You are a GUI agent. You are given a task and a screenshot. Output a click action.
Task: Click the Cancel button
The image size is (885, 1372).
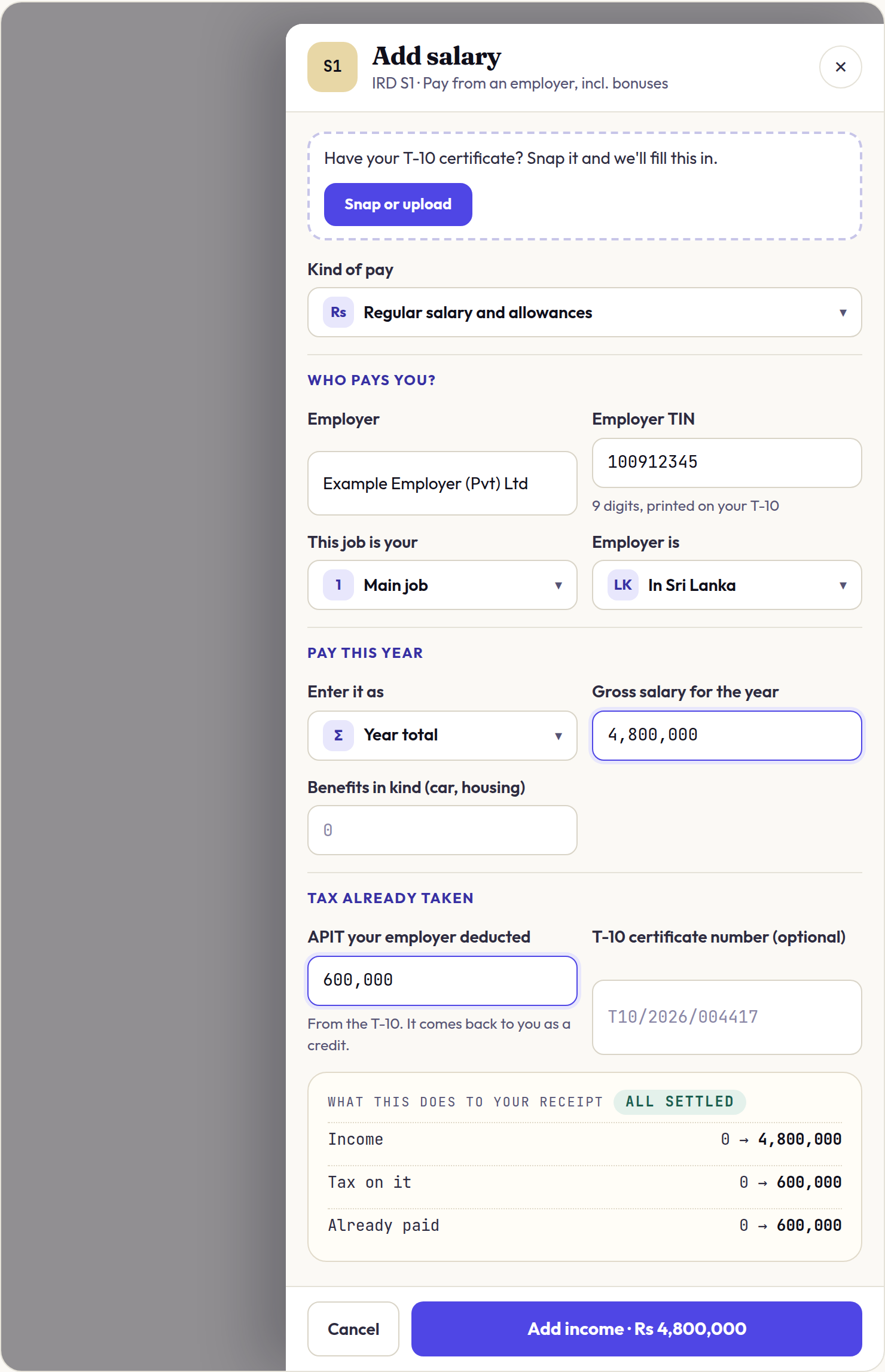pyautogui.click(x=353, y=1329)
